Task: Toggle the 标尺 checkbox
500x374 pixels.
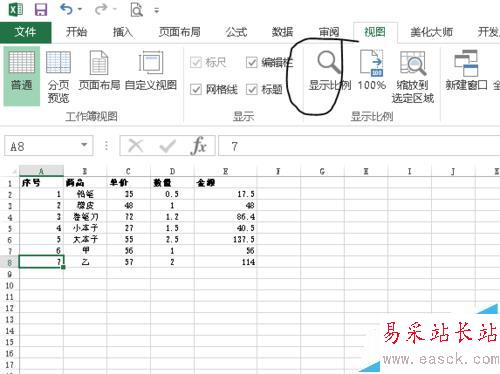Action: click(x=196, y=62)
